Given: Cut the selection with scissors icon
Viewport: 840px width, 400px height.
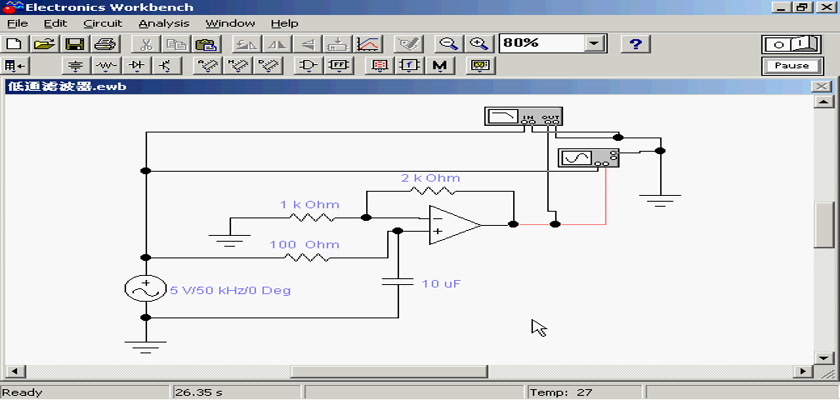Looking at the screenshot, I should [x=145, y=44].
